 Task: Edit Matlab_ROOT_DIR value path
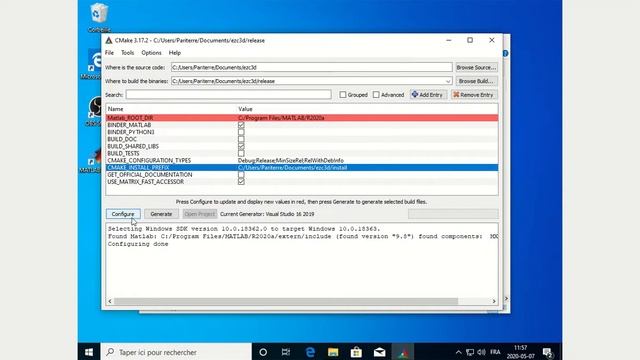coord(281,118)
